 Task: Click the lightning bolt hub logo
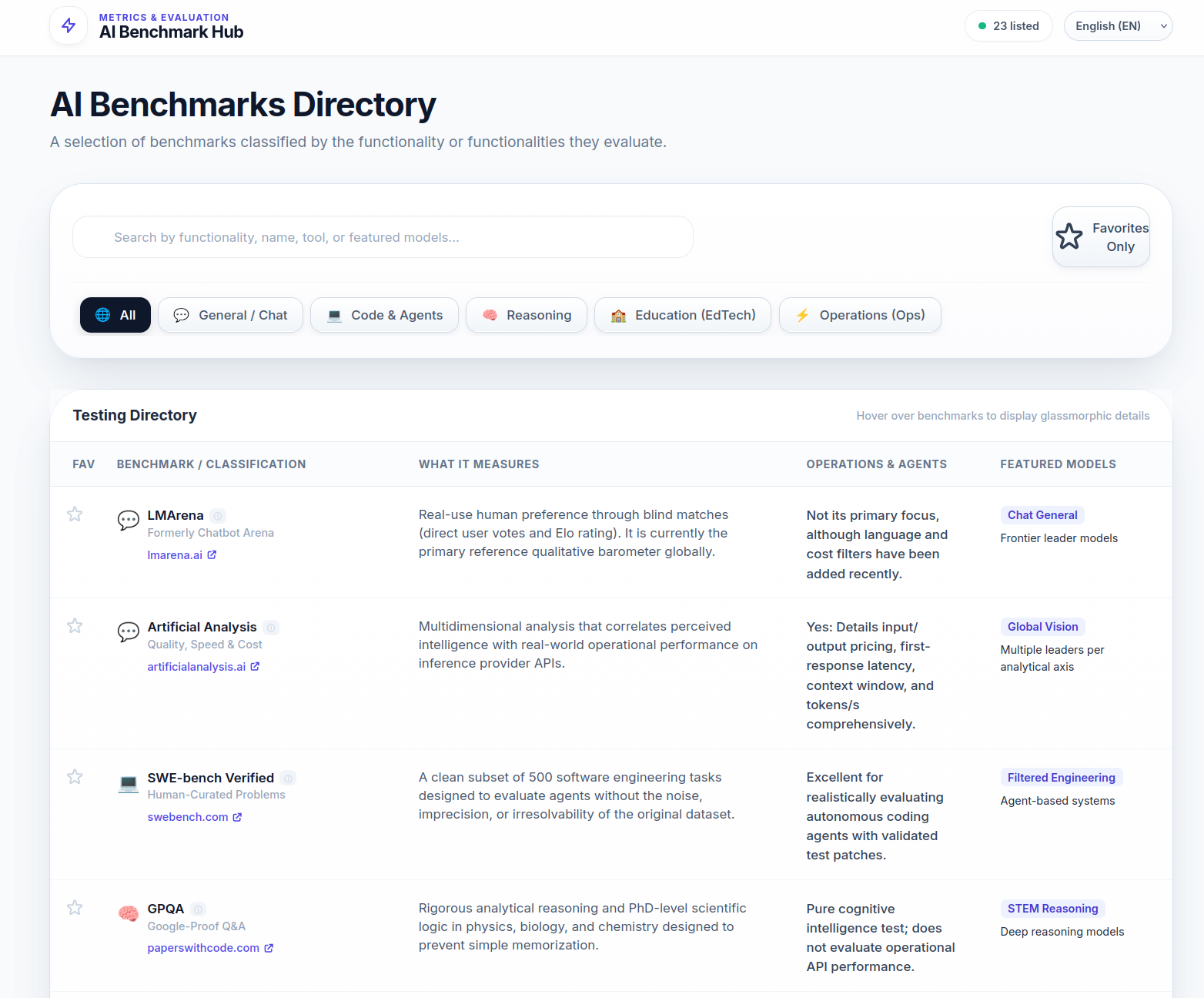[x=69, y=25]
